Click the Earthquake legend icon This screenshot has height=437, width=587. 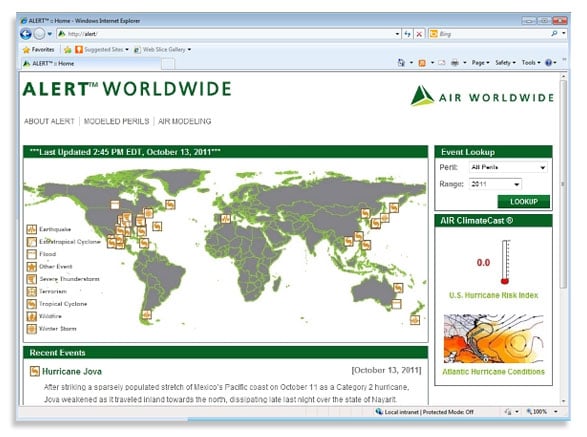click(31, 229)
